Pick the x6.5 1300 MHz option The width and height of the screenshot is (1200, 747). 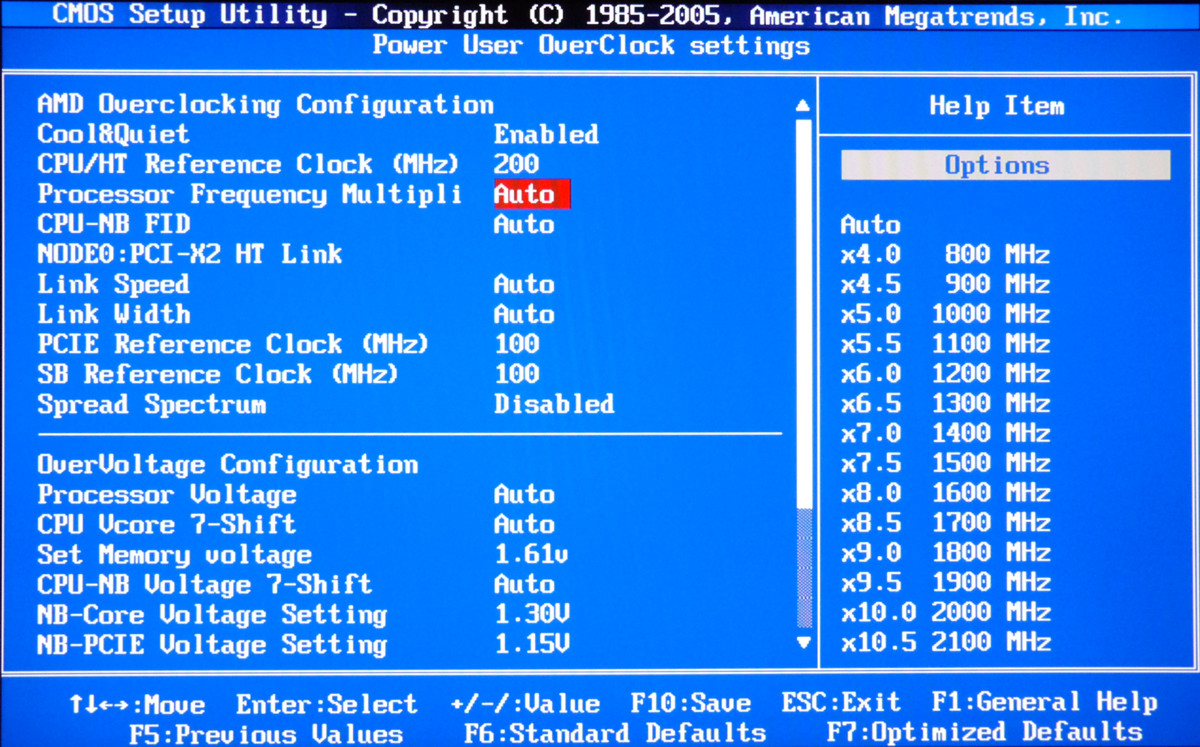click(945, 405)
